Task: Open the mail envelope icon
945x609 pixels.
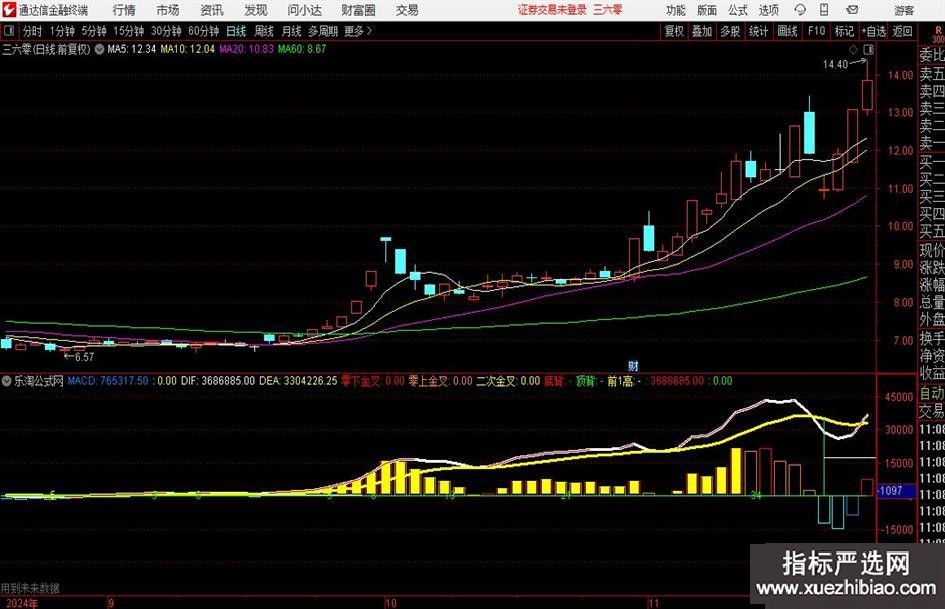Action: (x=852, y=10)
